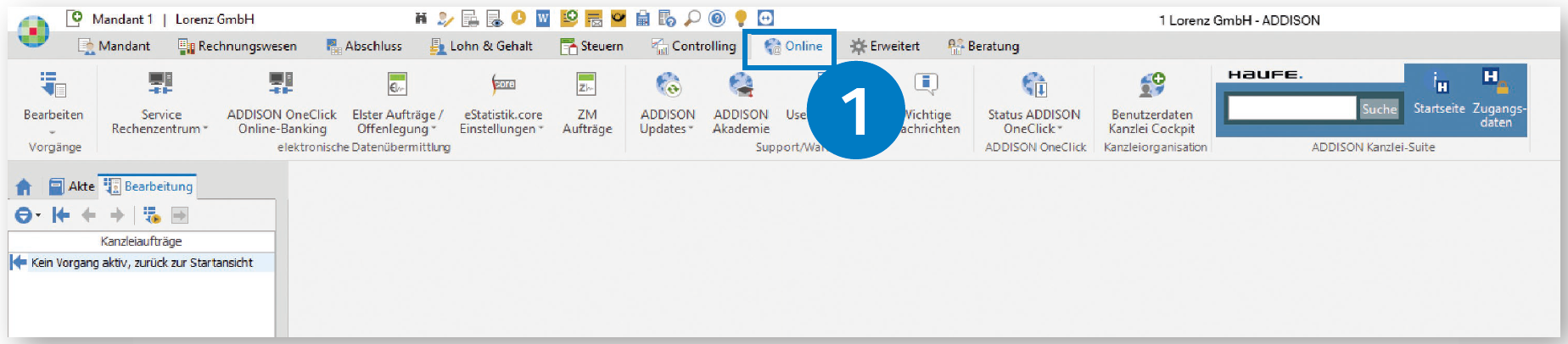Viewport: 1568px width, 344px height.
Task: Click the TeamViewer double-arrow icon
Action: (x=765, y=18)
